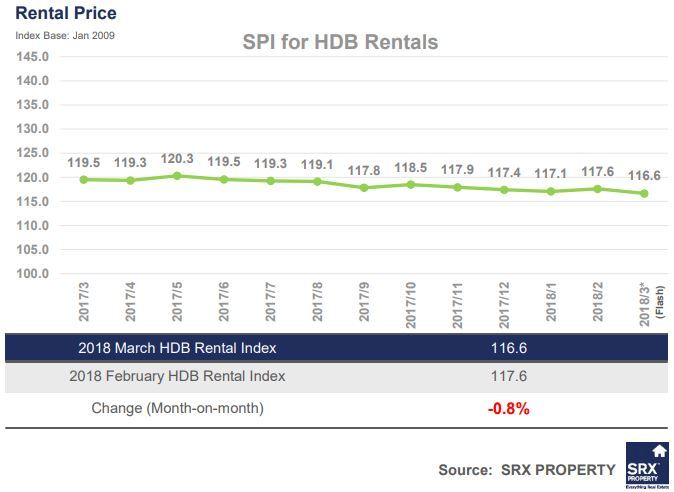Viewport: 674px width, 492px height.
Task: Click the Rental Price heading
Action: pos(66,13)
